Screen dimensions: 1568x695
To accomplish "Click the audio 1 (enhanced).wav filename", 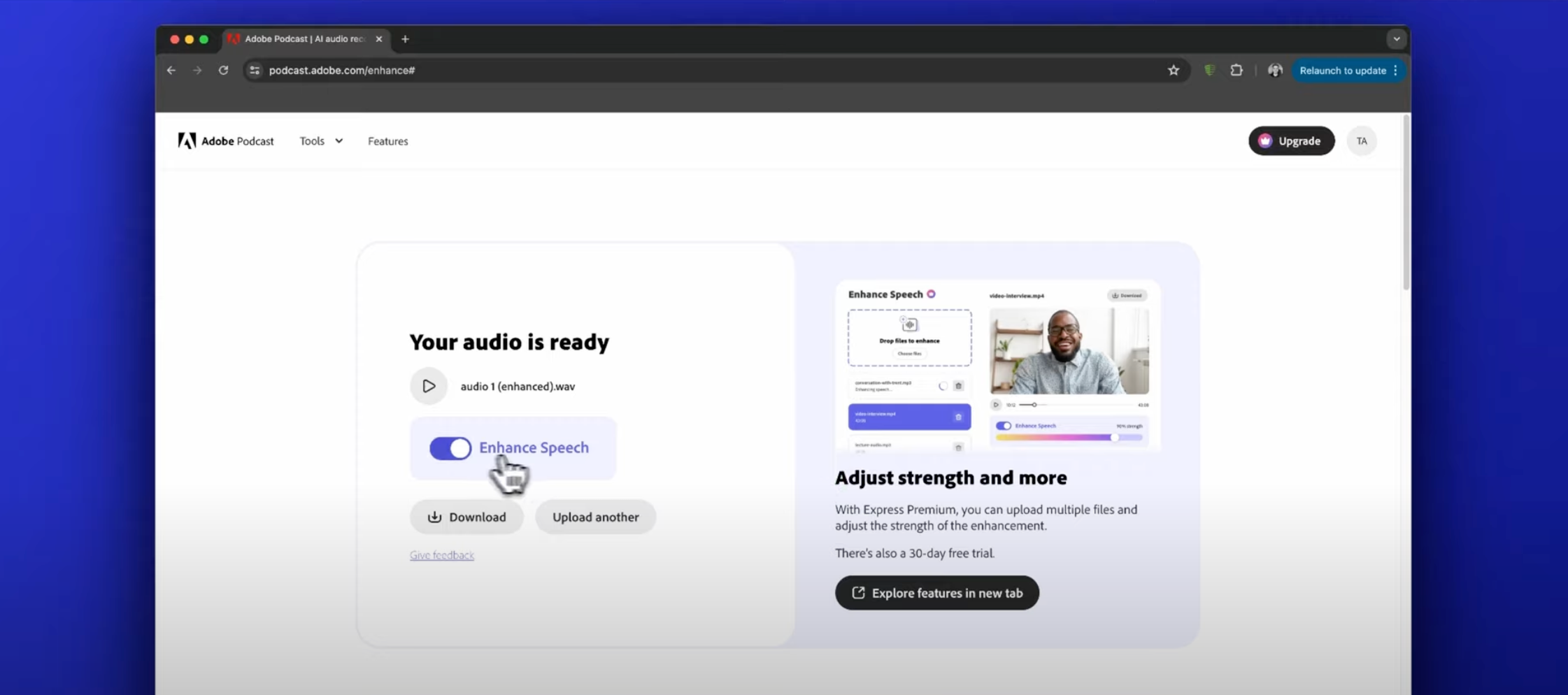I will pyautogui.click(x=518, y=386).
